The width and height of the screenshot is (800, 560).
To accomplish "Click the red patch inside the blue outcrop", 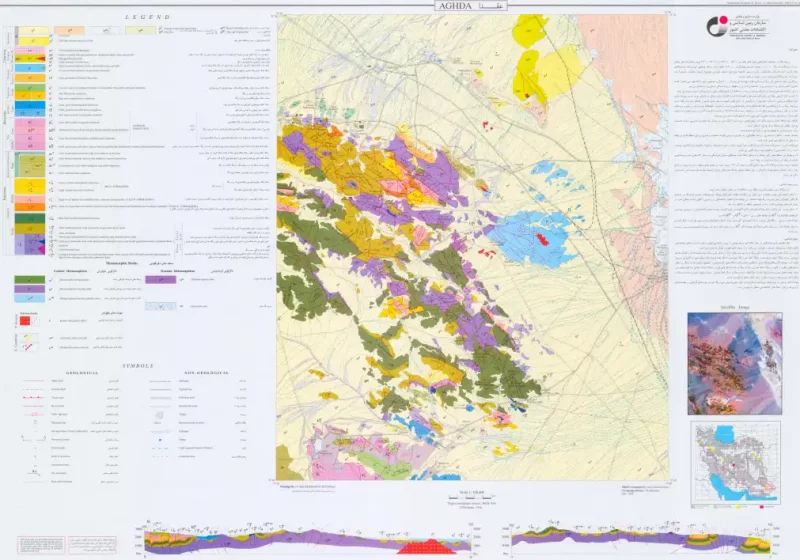I will tap(543, 239).
